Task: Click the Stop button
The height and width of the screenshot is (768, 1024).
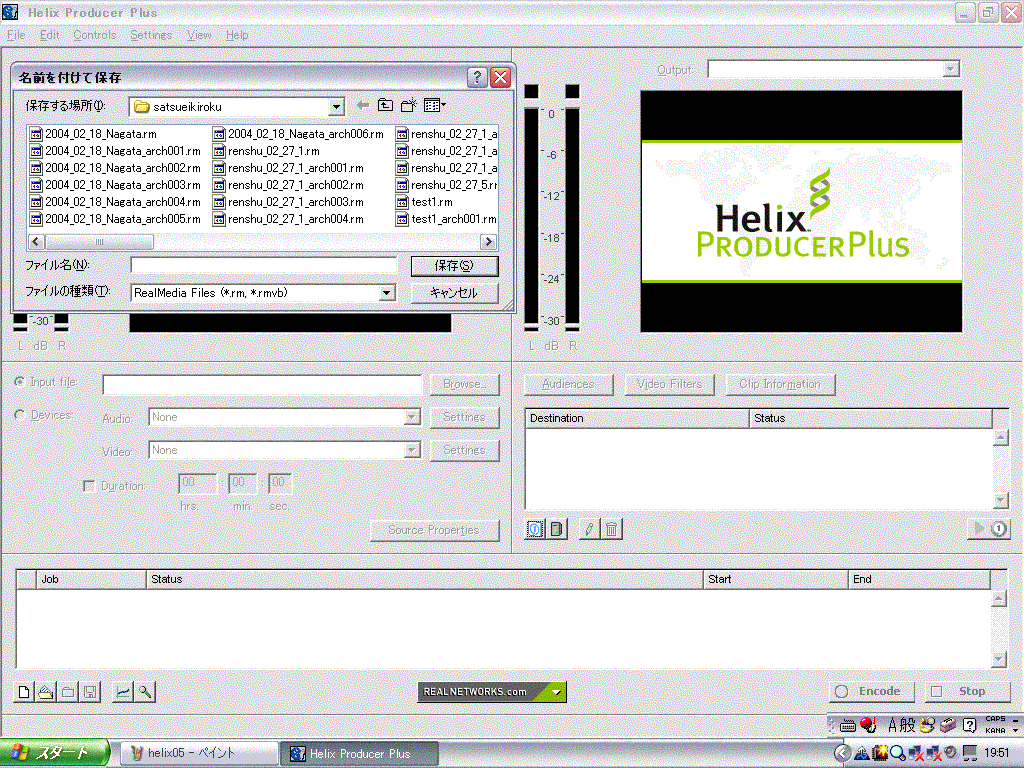Action: click(967, 691)
